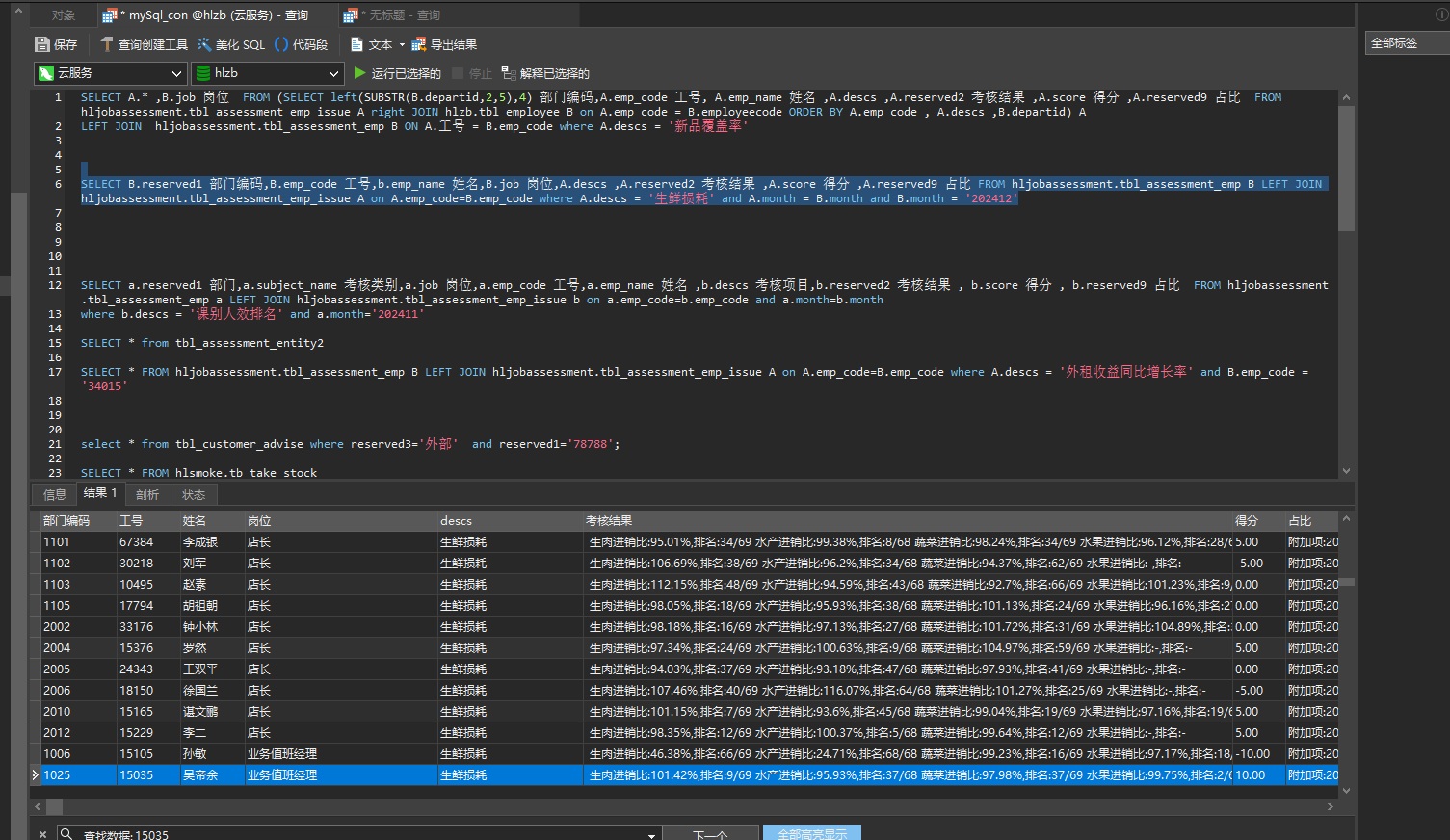Explain the selected query (解释已选择的)
This screenshot has width=1450, height=840.
545,73
